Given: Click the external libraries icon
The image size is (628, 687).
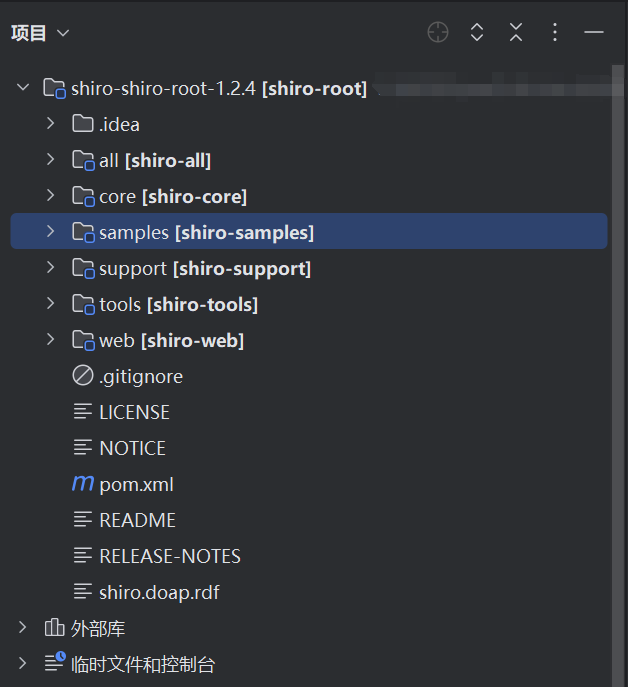Looking at the screenshot, I should (x=54, y=628).
